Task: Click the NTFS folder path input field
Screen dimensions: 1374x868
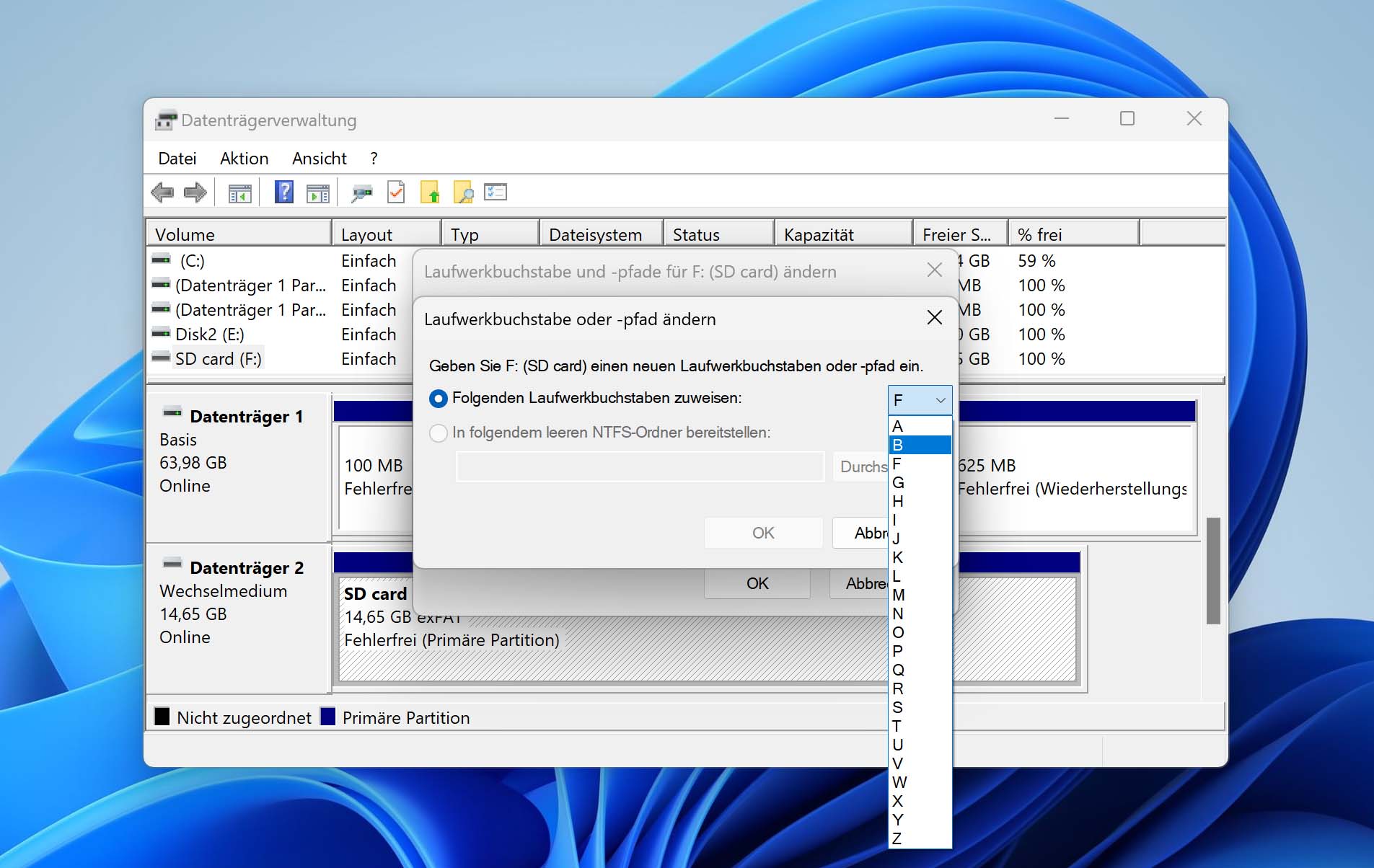Action: click(640, 466)
